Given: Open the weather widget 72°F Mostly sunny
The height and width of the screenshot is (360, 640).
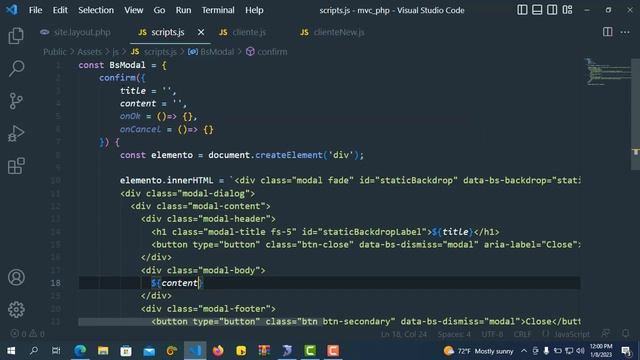Looking at the screenshot, I should (x=478, y=351).
